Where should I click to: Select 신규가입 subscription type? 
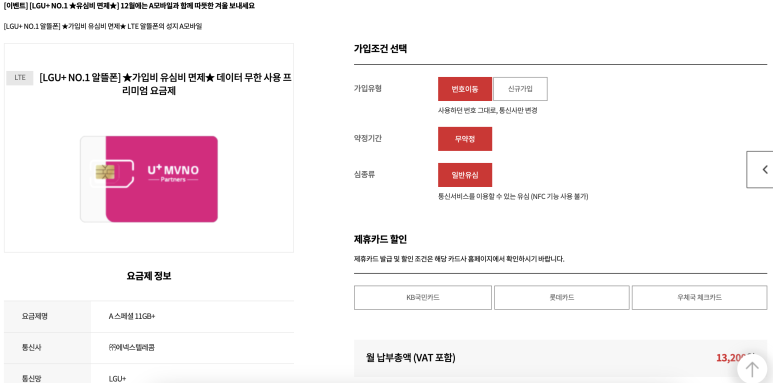(x=520, y=89)
